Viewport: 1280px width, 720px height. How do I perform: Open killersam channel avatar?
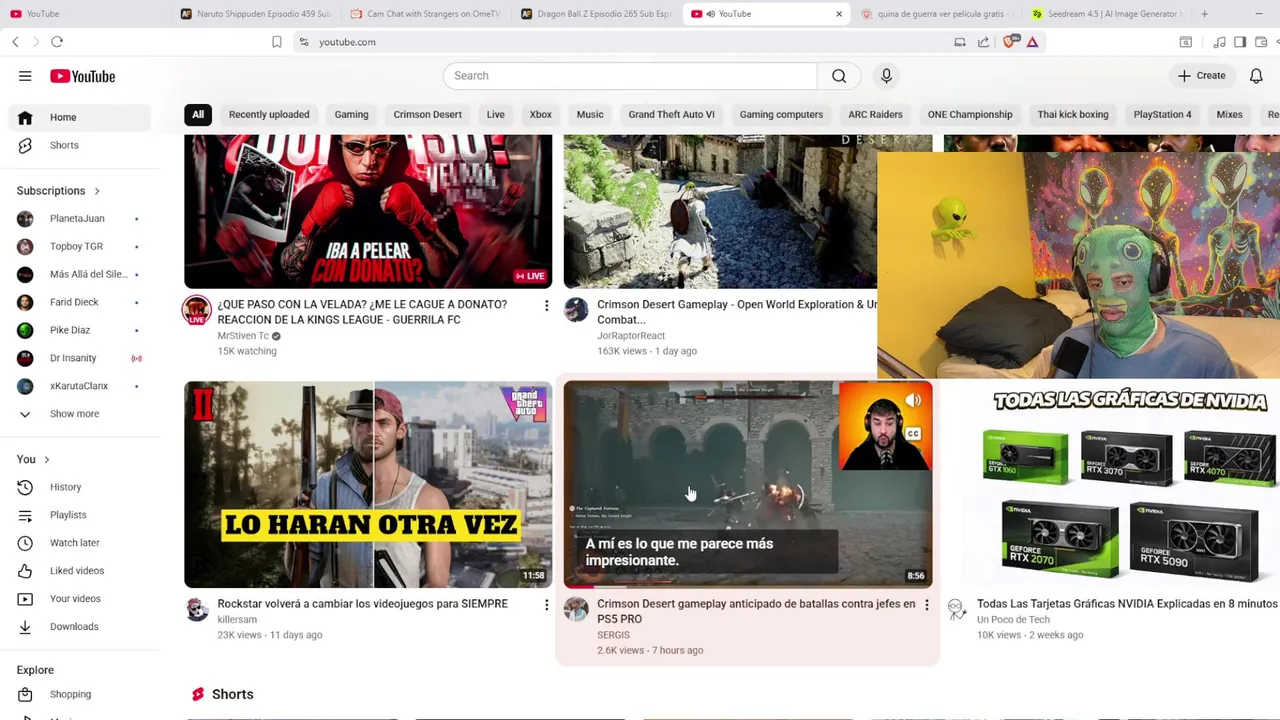click(197, 609)
